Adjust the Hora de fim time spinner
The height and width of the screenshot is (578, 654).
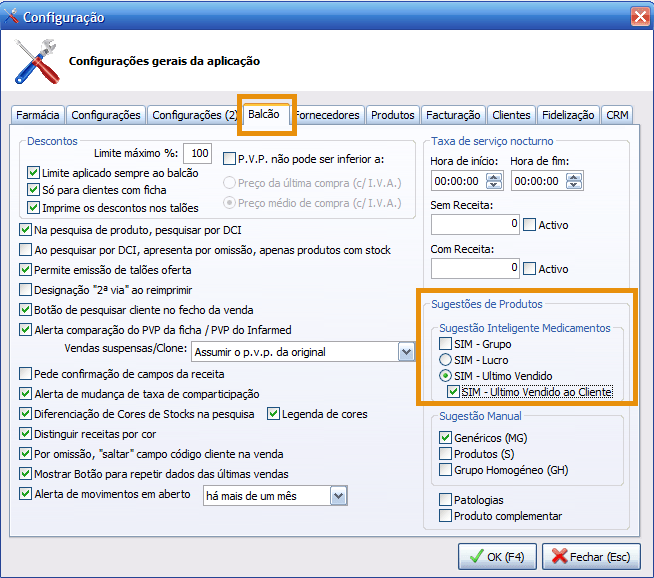click(573, 181)
